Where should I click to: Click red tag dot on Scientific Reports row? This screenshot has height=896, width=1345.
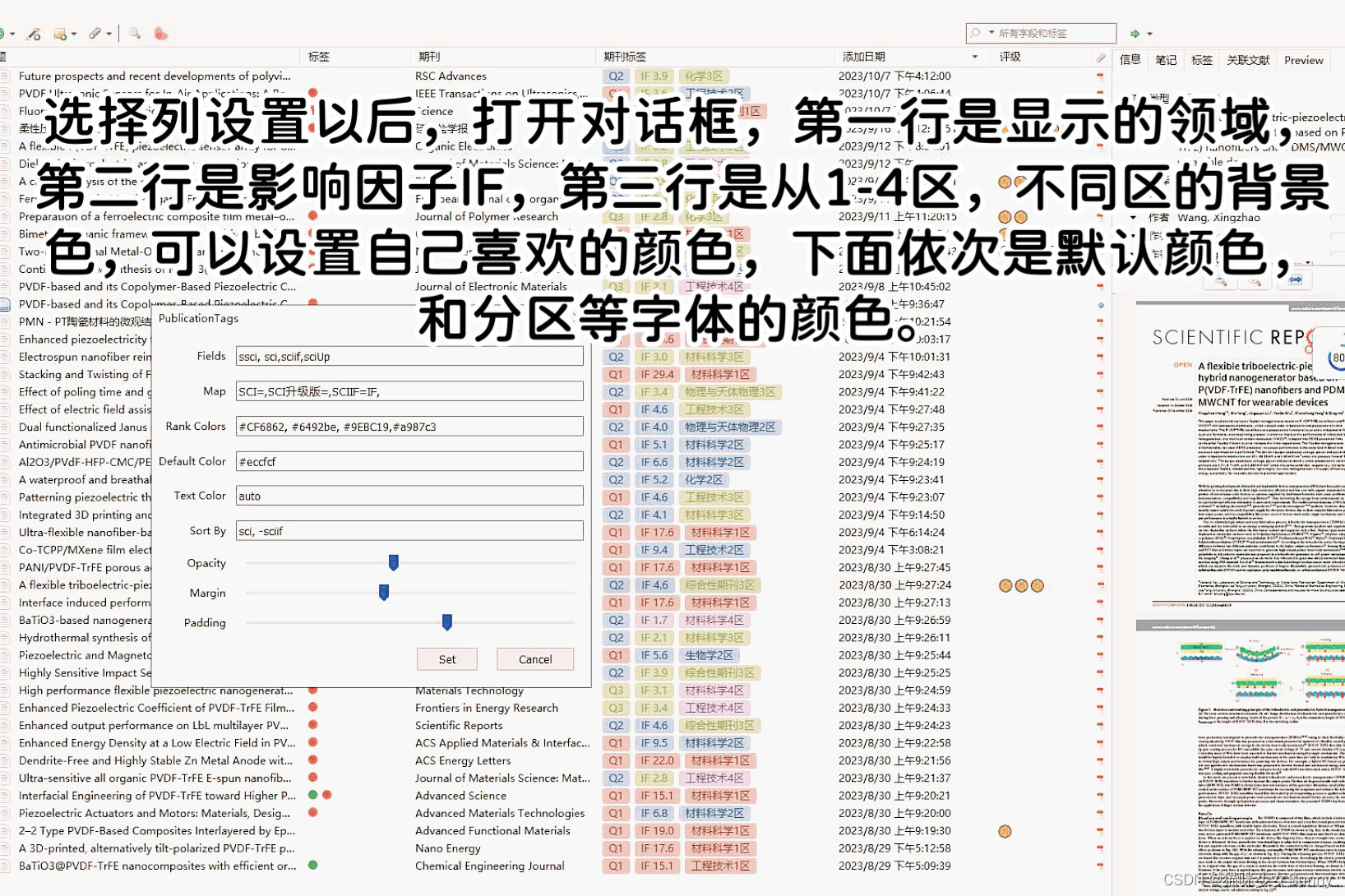(x=313, y=724)
